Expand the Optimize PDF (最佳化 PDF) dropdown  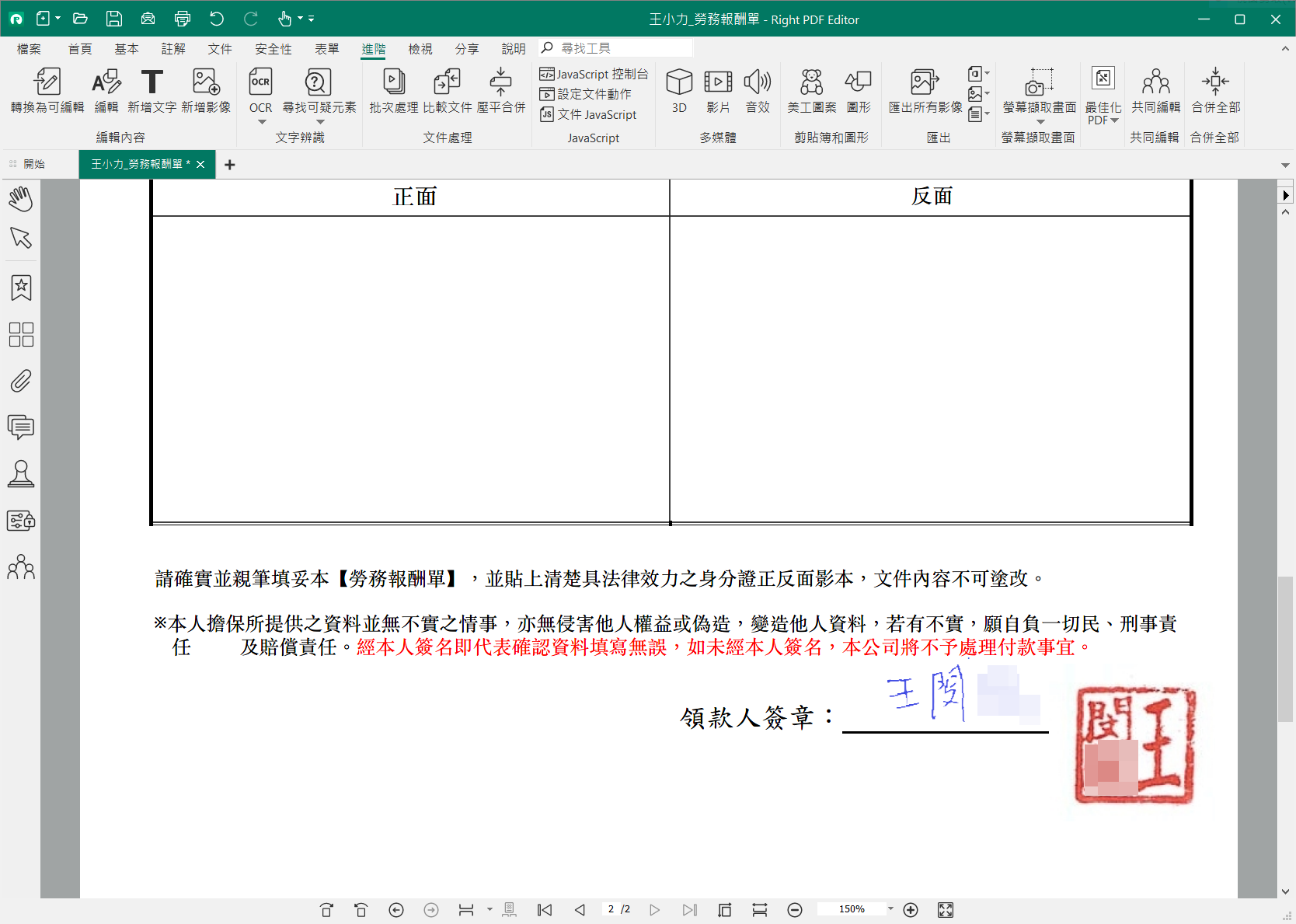click(1114, 120)
